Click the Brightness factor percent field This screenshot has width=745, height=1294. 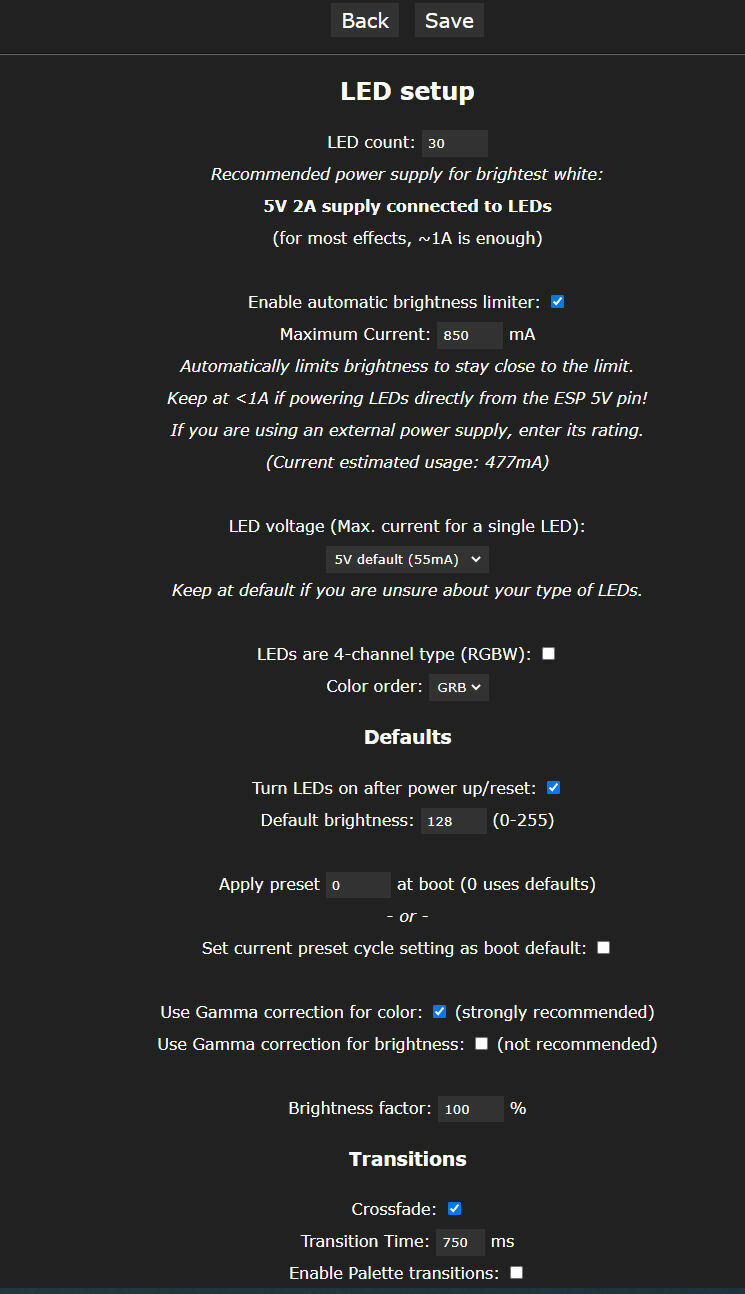[x=471, y=1109]
